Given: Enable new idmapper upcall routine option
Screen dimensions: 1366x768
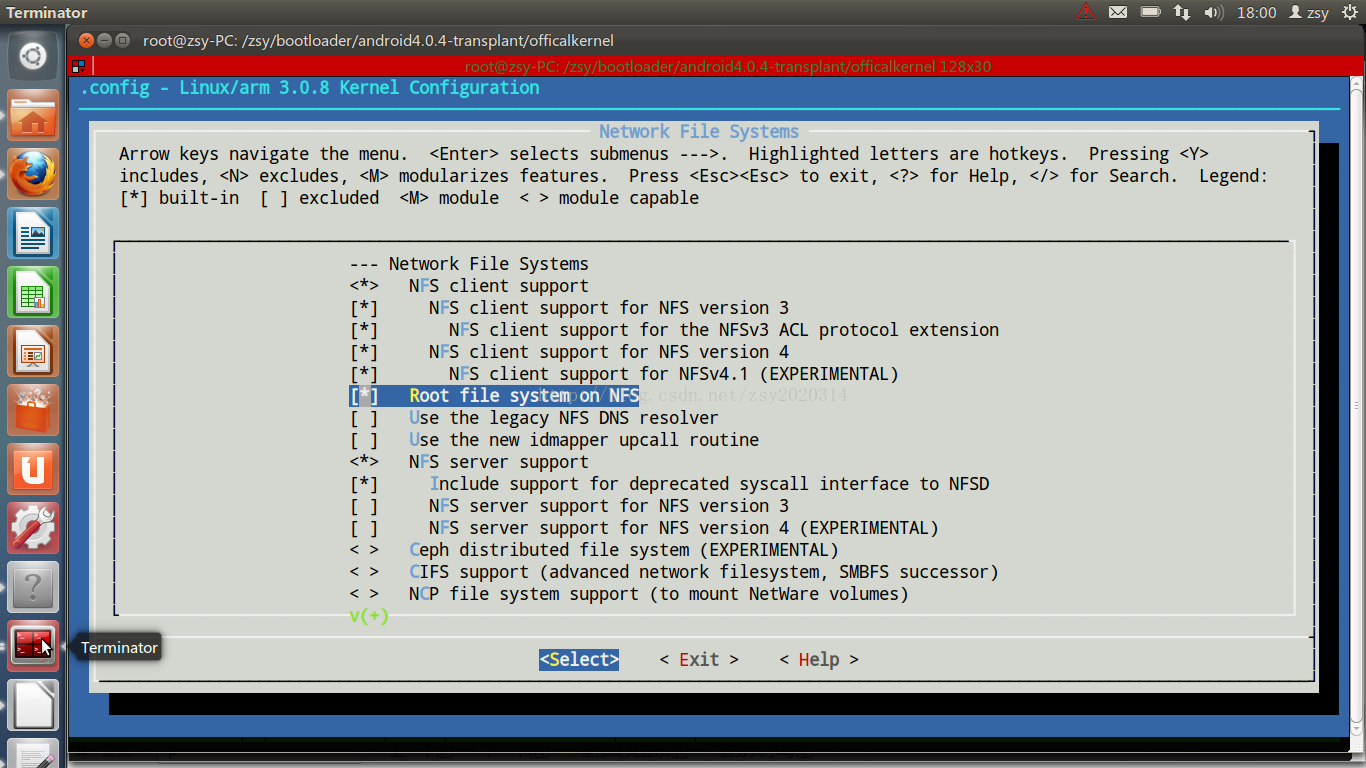Looking at the screenshot, I should click(554, 440).
